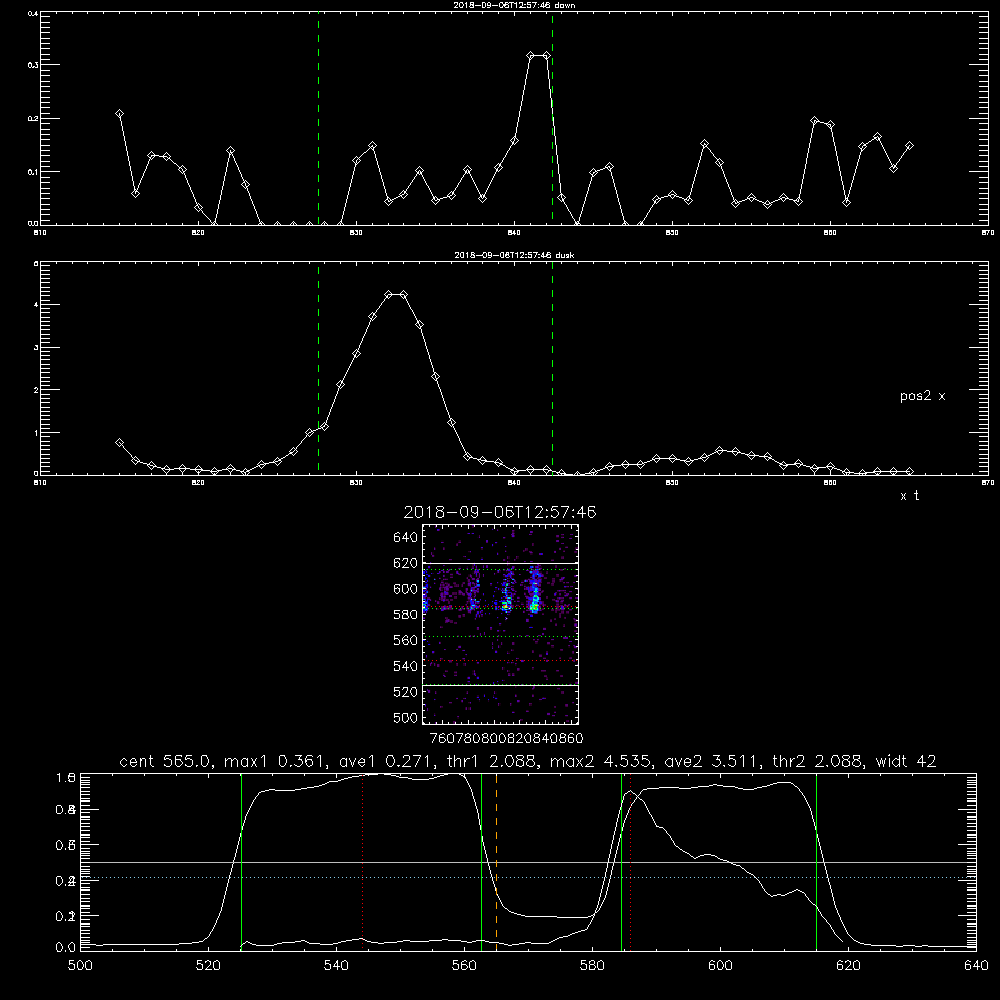1000x1000 pixels.
Task: Click the orange dashed vertical line in the bottom plot
Action: (496, 861)
